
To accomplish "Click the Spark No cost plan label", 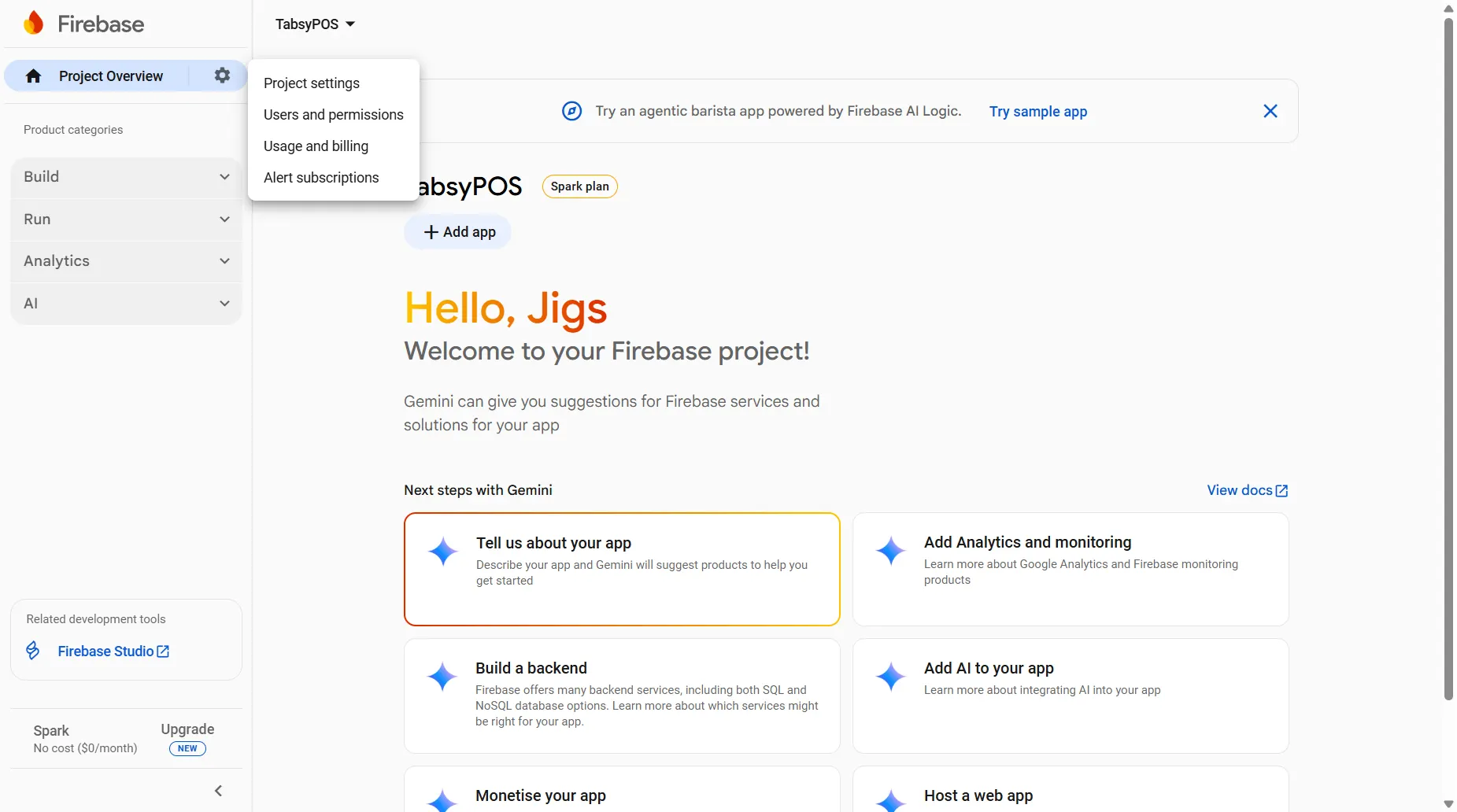I will (85, 739).
